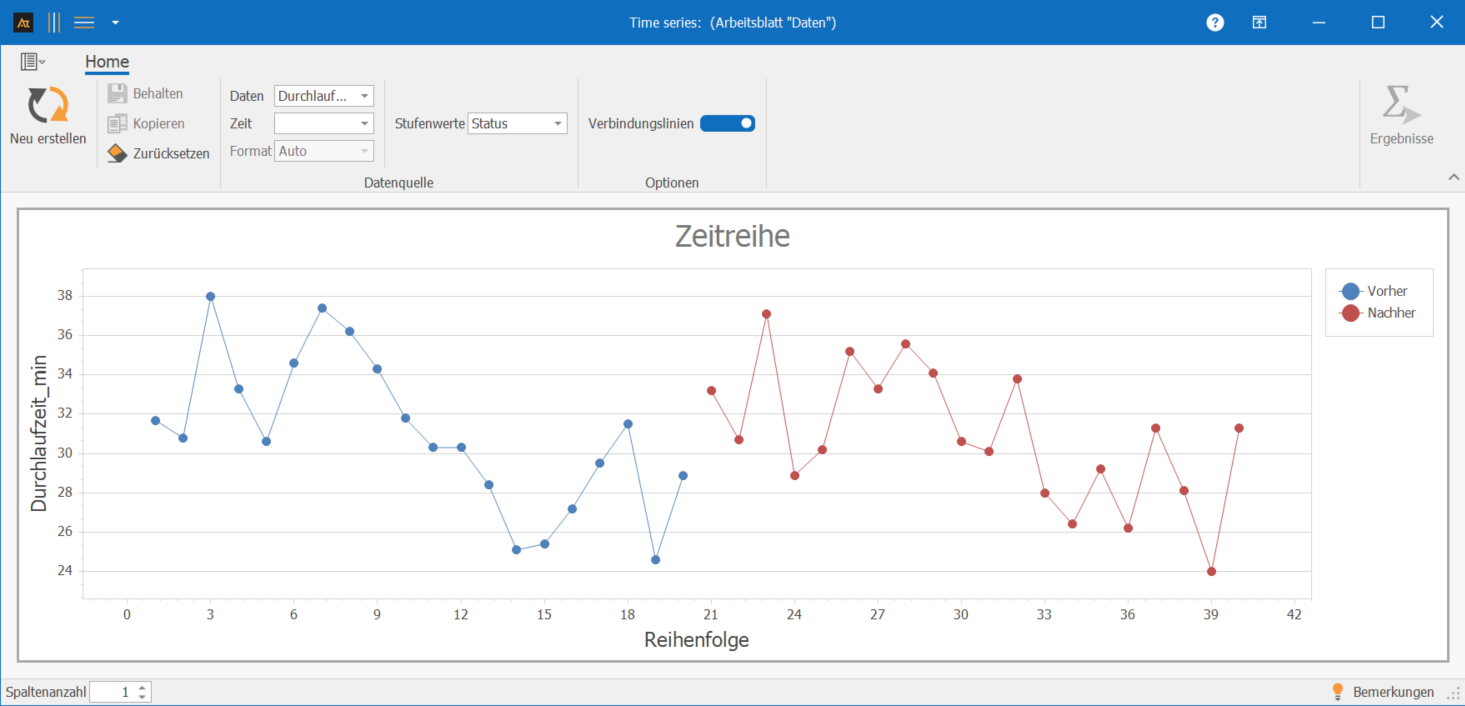
Task: Select the Home ribbon tab
Action: coord(107,62)
